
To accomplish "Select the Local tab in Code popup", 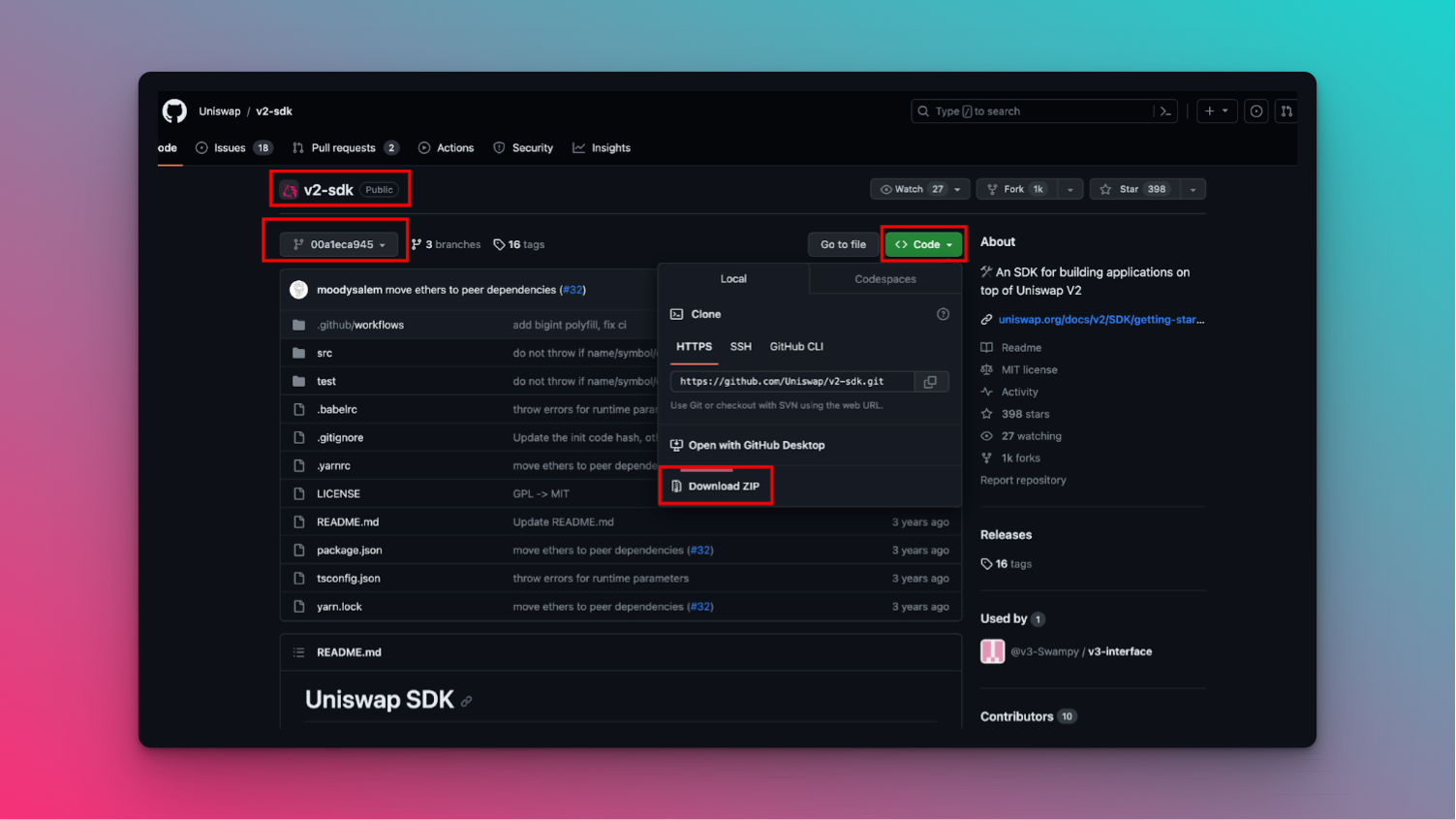I will (733, 279).
